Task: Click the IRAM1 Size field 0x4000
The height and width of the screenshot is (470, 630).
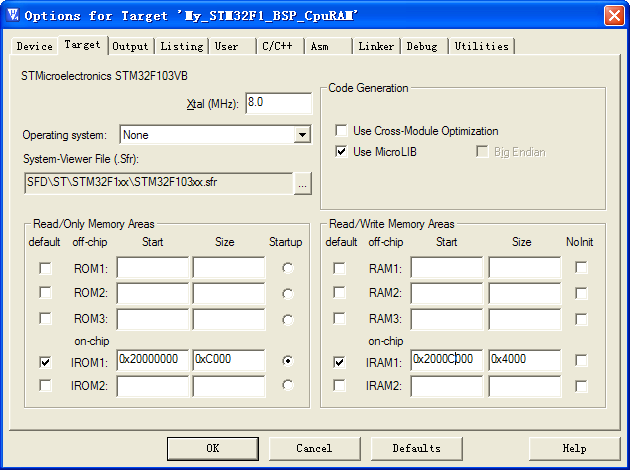Action: point(525,360)
